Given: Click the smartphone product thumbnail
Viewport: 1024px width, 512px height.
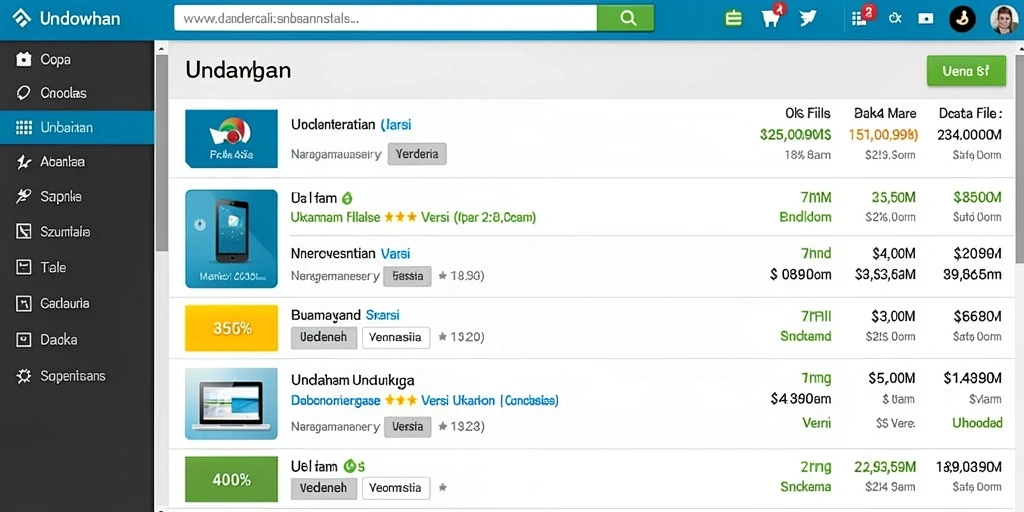Looking at the screenshot, I should (x=231, y=238).
